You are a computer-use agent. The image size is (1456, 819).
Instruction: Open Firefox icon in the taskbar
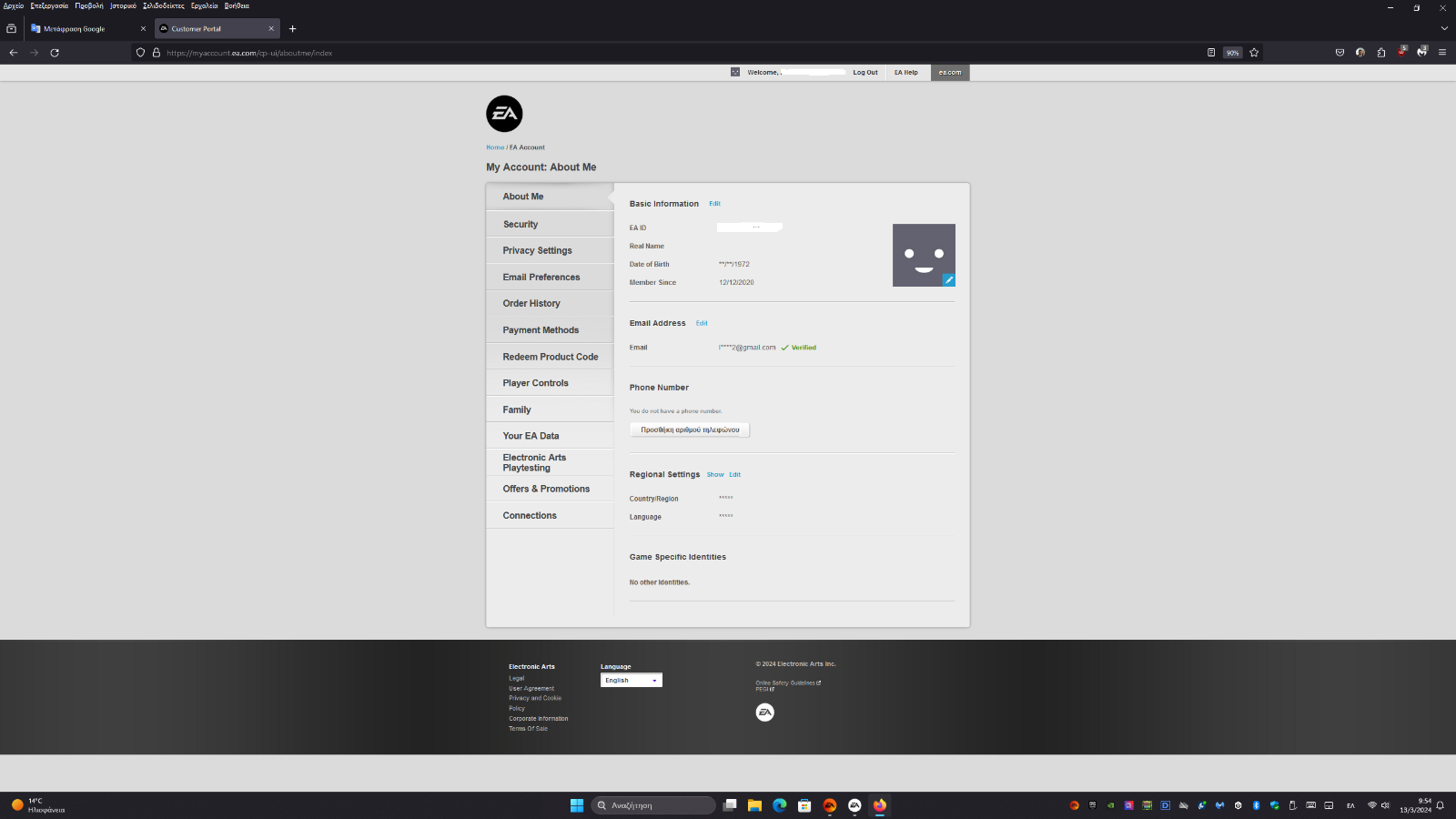click(x=880, y=805)
